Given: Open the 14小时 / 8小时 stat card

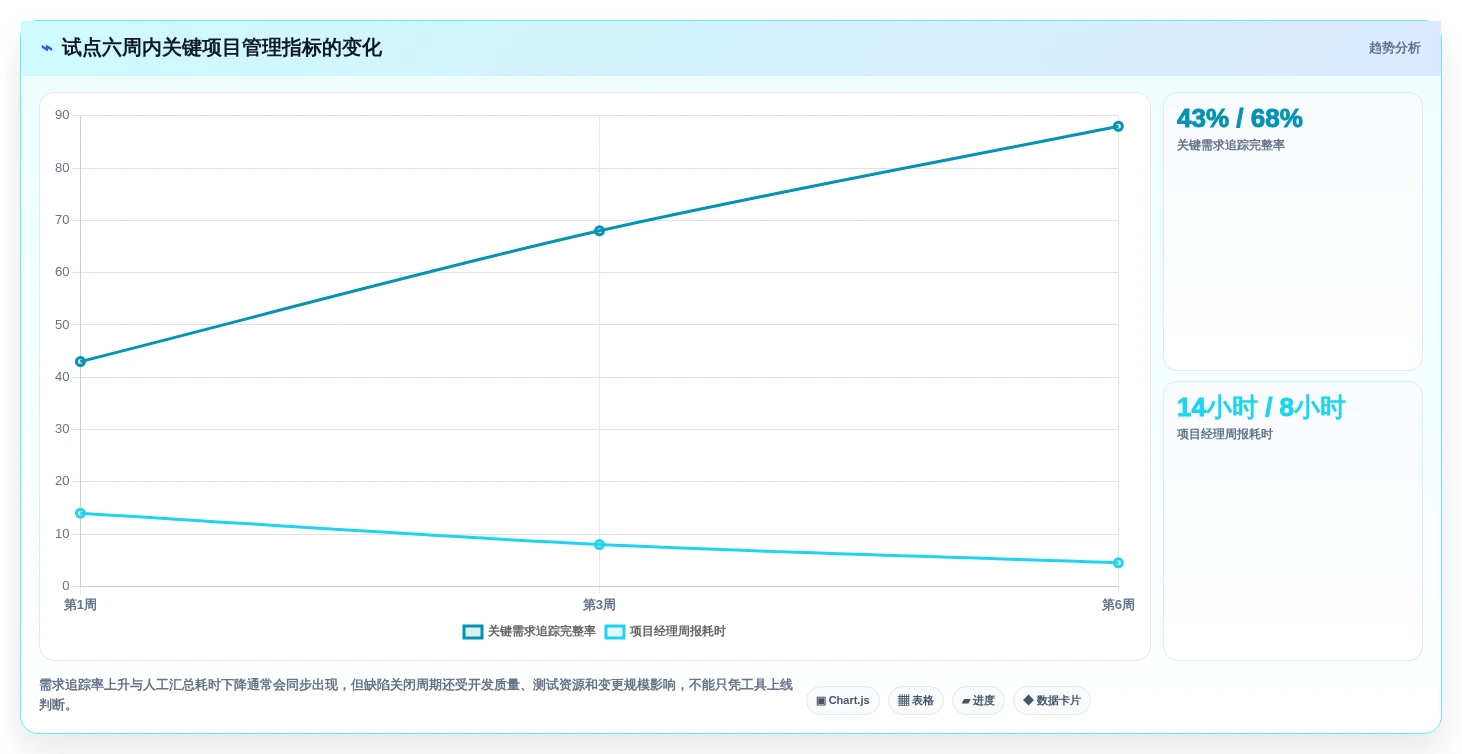Looking at the screenshot, I should [1293, 521].
